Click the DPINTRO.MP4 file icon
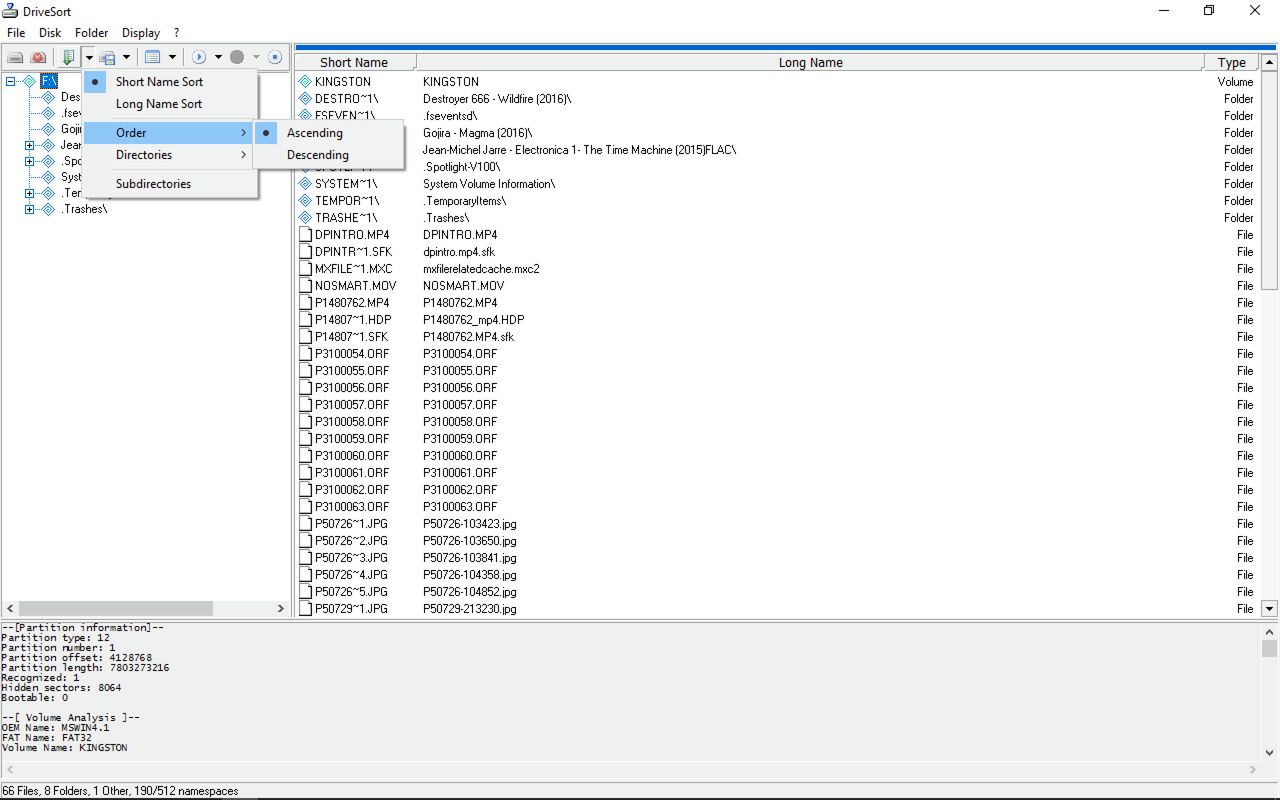1280x800 pixels. point(306,235)
